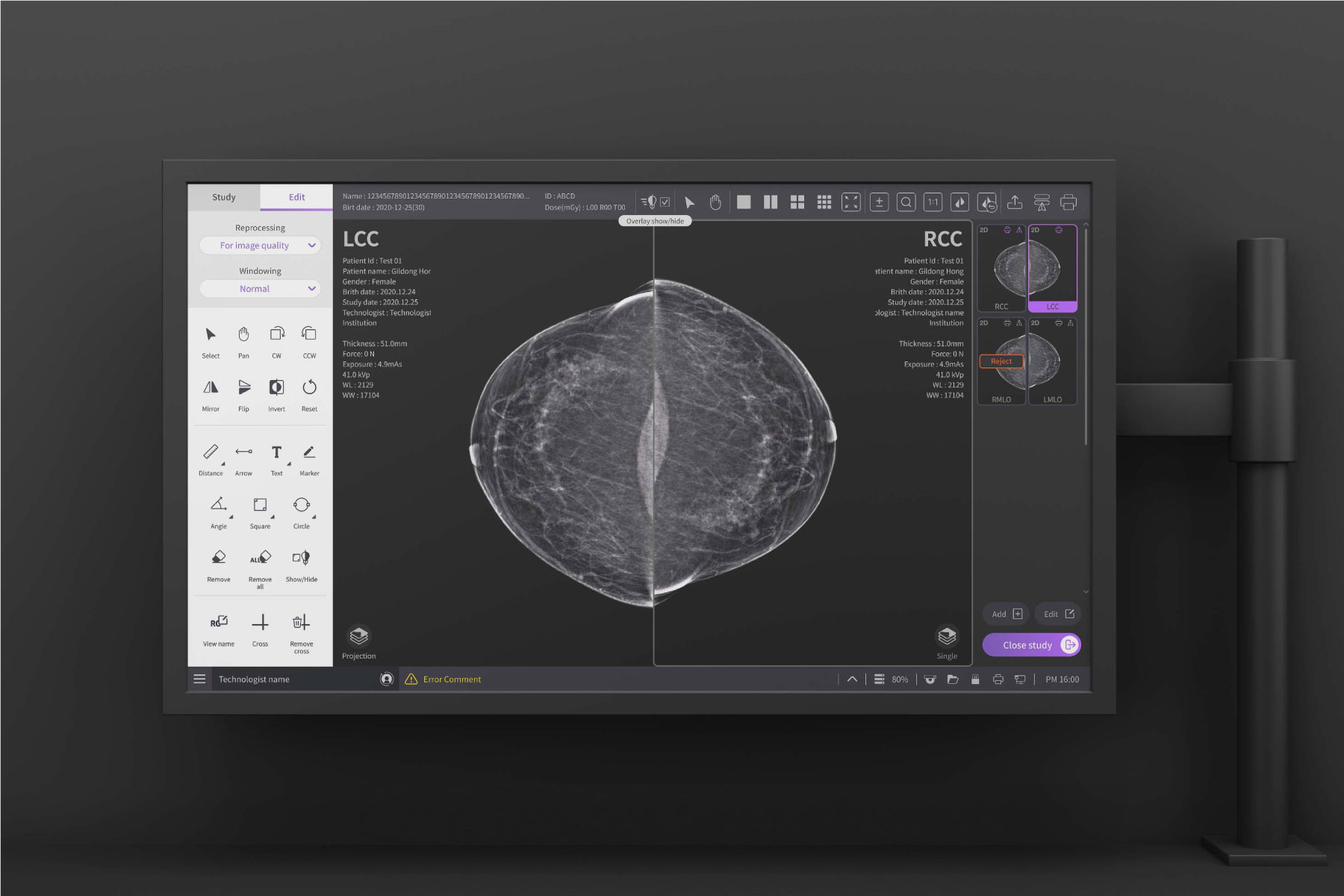Screen dimensions: 1344x896
Task: Select the Arrow annotation tool
Action: [243, 460]
